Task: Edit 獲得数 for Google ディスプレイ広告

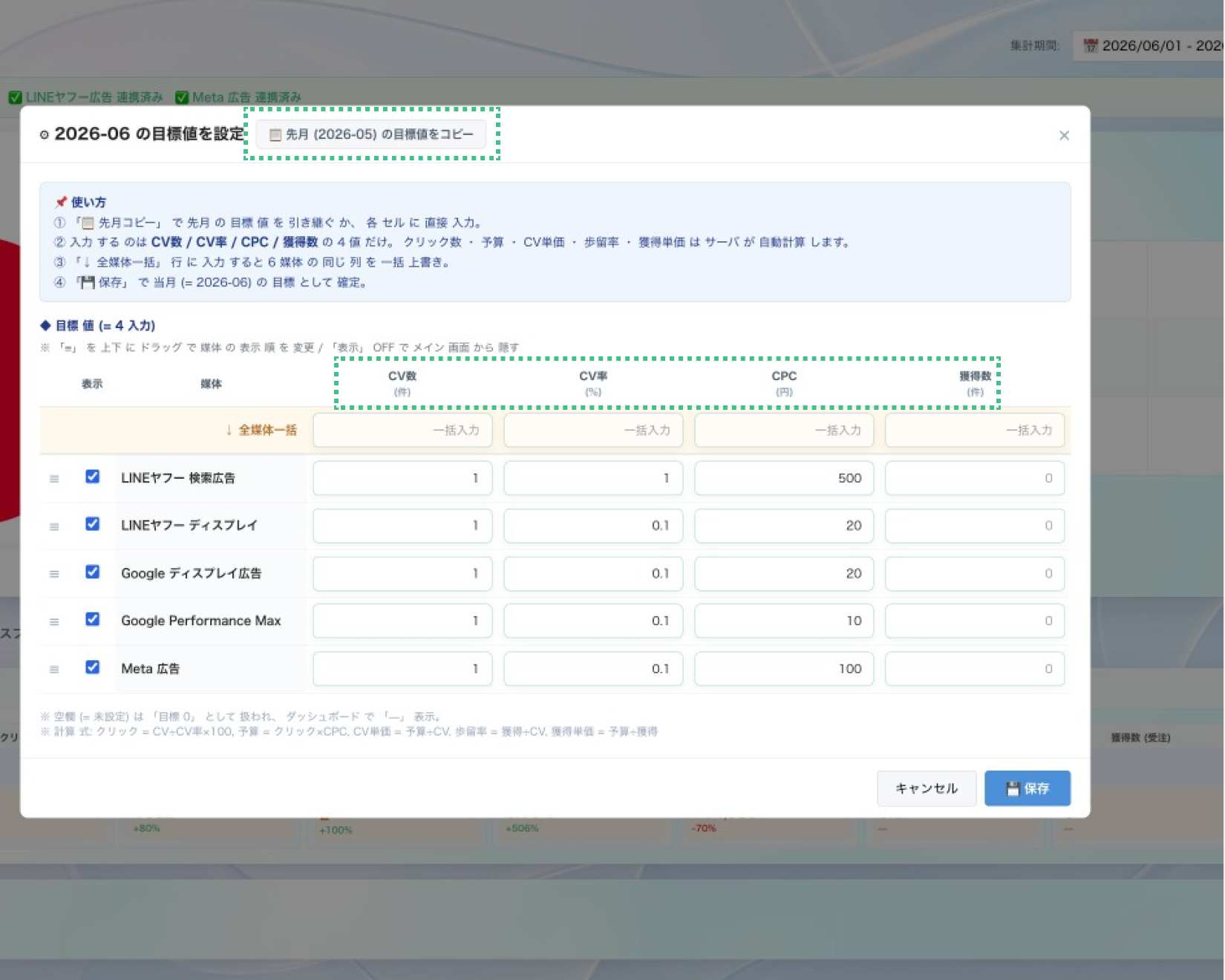Action: click(975, 574)
